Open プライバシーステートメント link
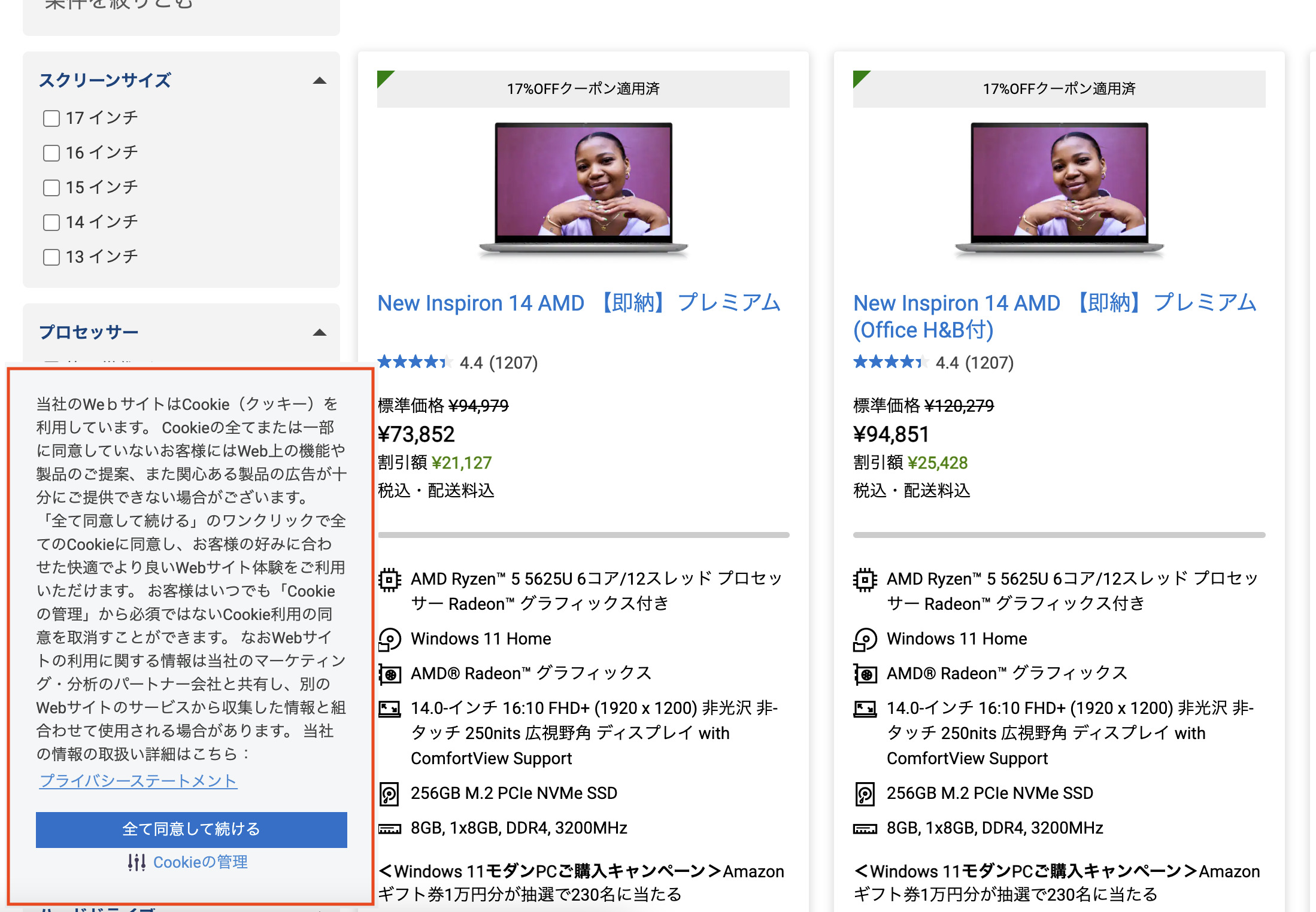Screen dimensions: 1316x912 coord(138,781)
